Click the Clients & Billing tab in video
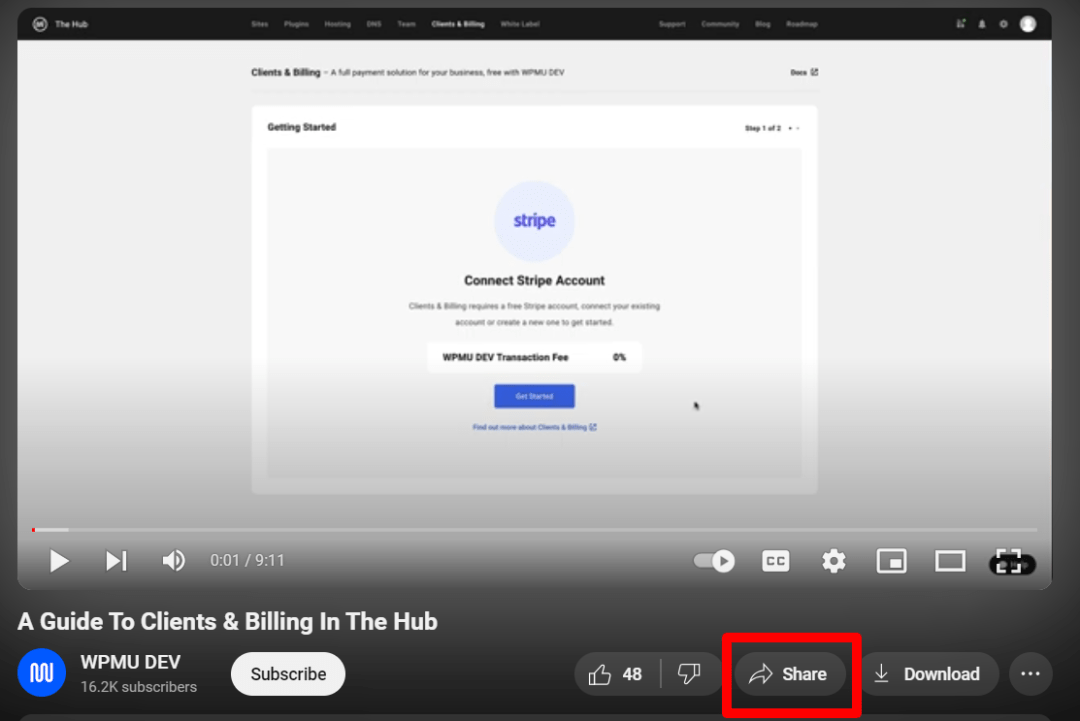The image size is (1080, 721). click(457, 24)
